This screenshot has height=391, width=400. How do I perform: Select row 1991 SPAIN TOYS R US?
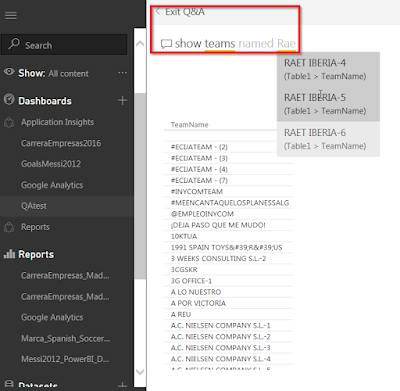click(228, 247)
